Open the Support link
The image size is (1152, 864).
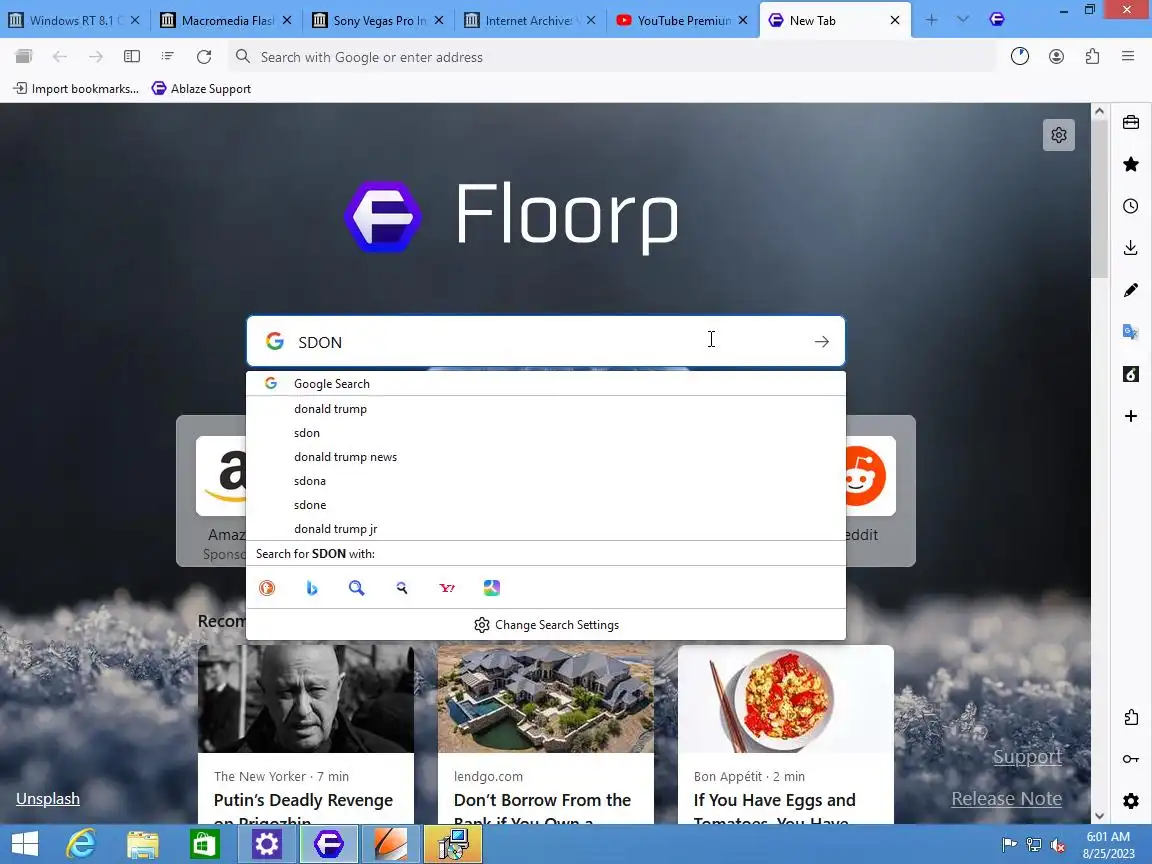click(x=1027, y=757)
